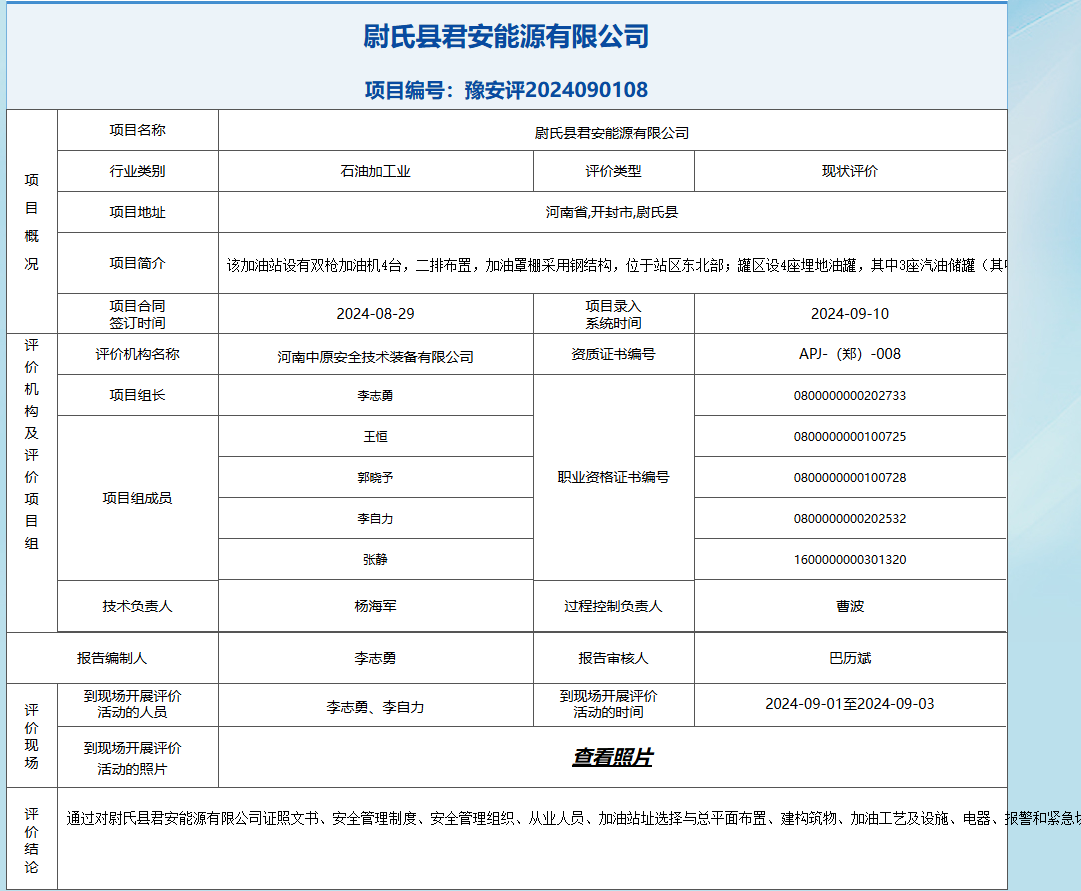Select the contract date 2024-08-29
The image size is (1081, 891).
click(376, 314)
